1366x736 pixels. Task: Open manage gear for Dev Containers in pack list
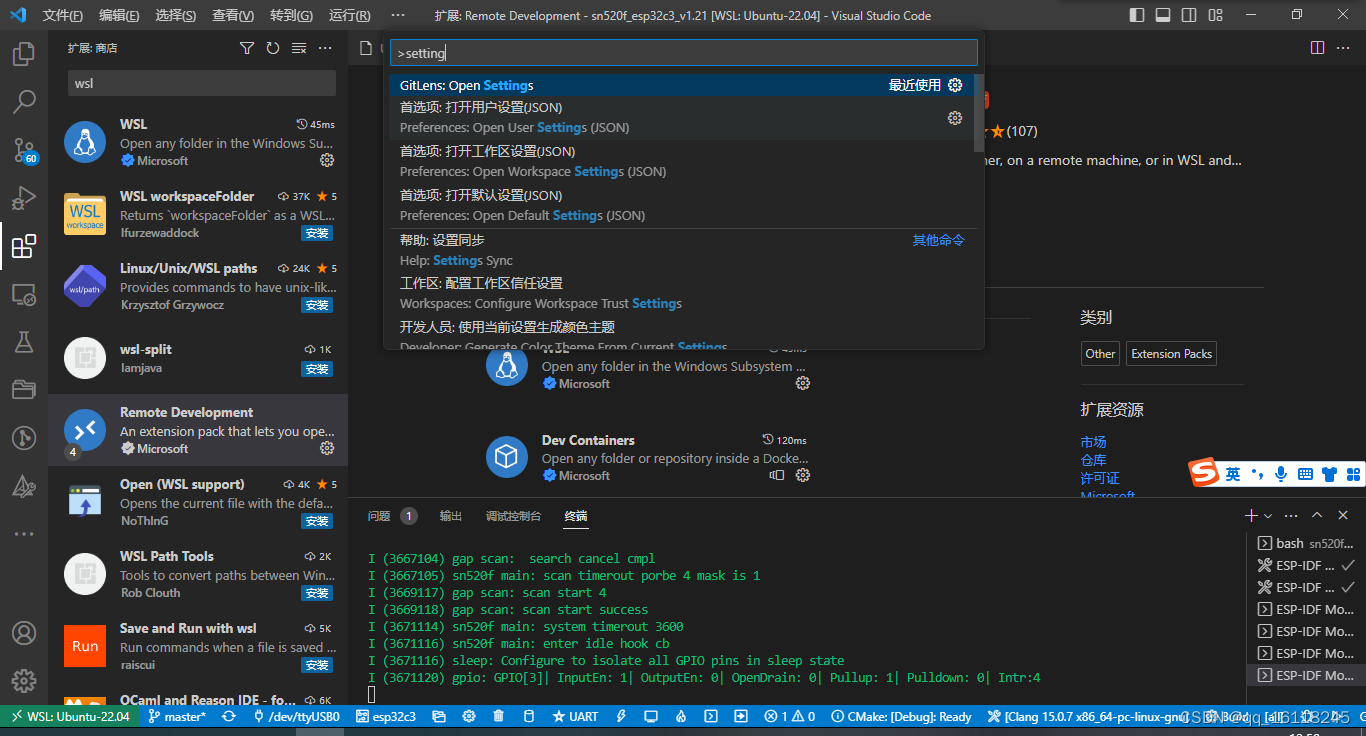[802, 475]
